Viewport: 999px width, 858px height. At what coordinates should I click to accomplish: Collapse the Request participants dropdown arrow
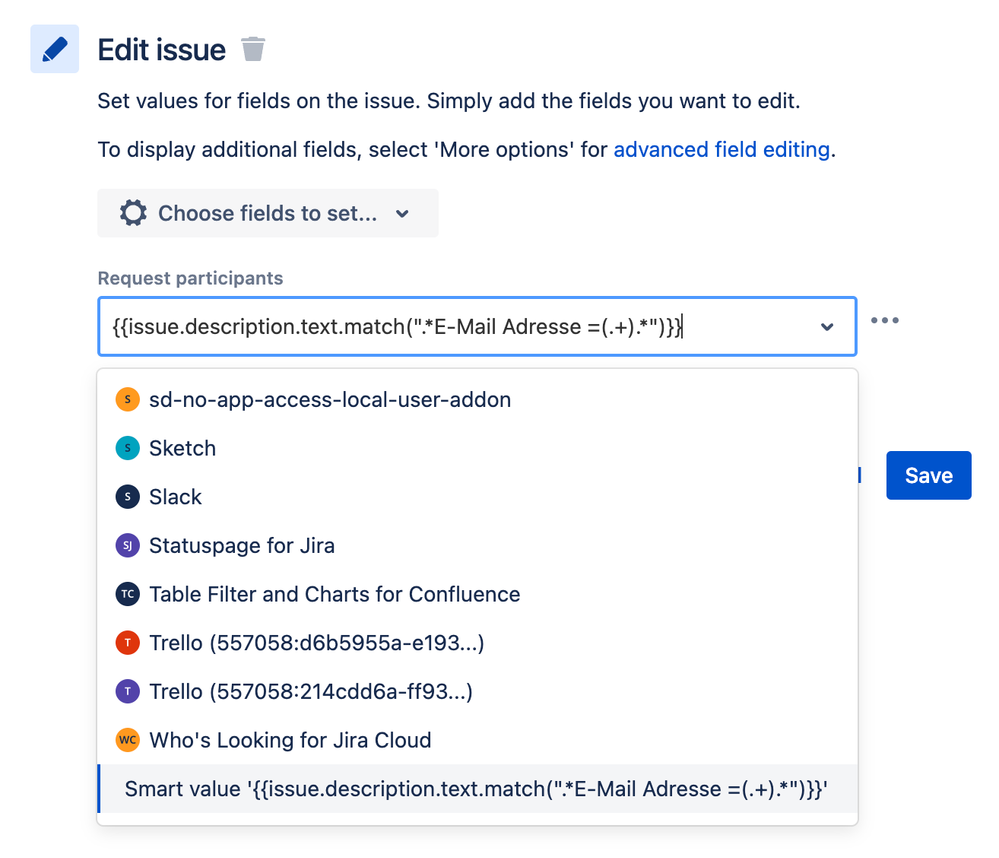coord(827,327)
